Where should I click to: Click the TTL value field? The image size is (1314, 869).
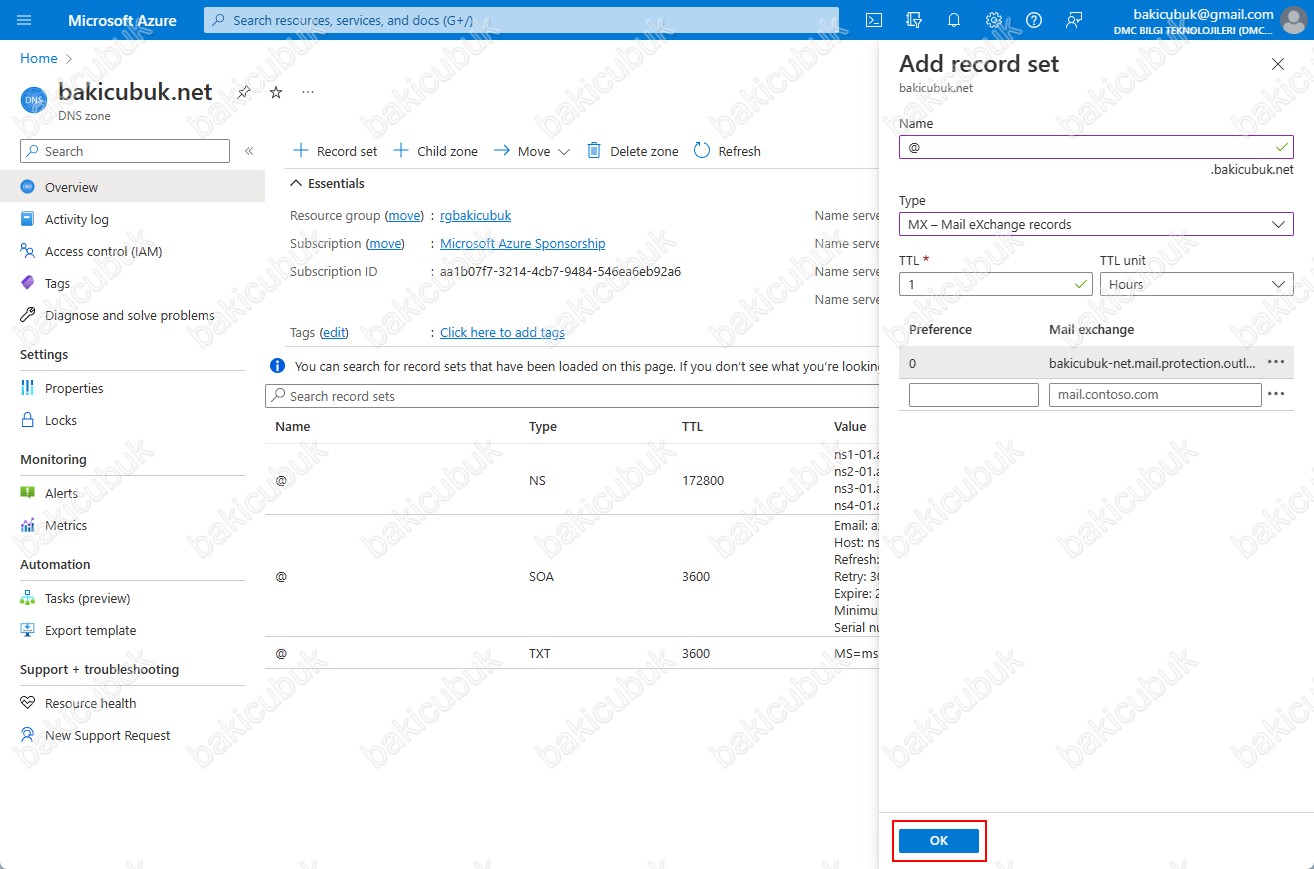[x=995, y=284]
